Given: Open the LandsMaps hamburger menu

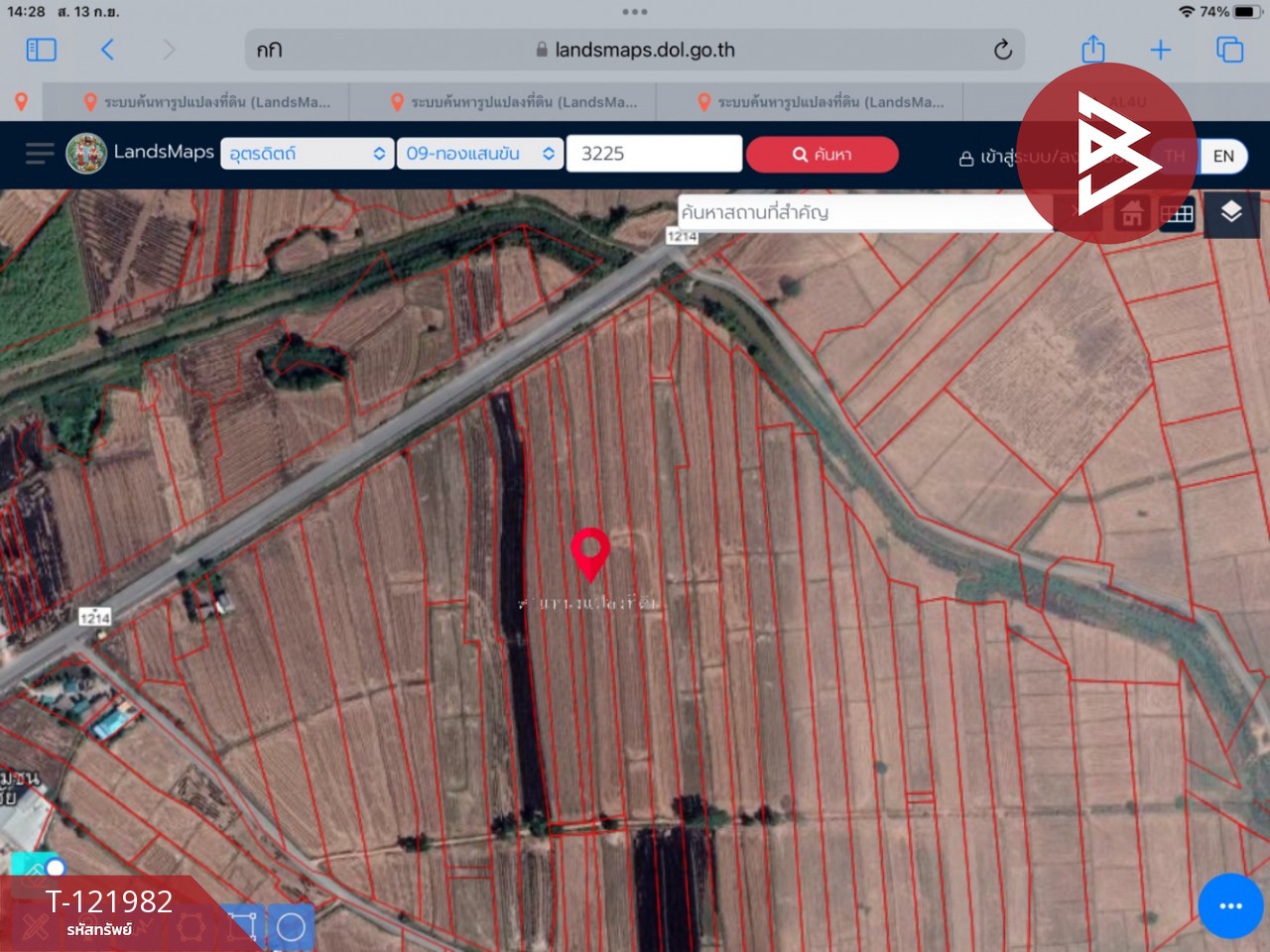Looking at the screenshot, I should [x=40, y=154].
